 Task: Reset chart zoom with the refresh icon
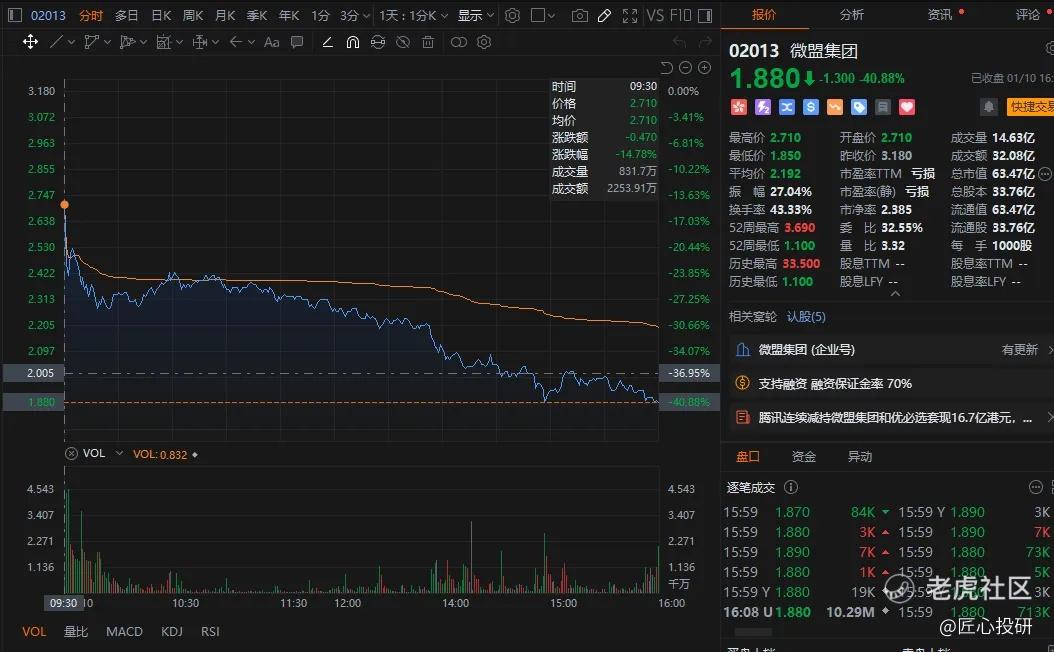[x=666, y=67]
